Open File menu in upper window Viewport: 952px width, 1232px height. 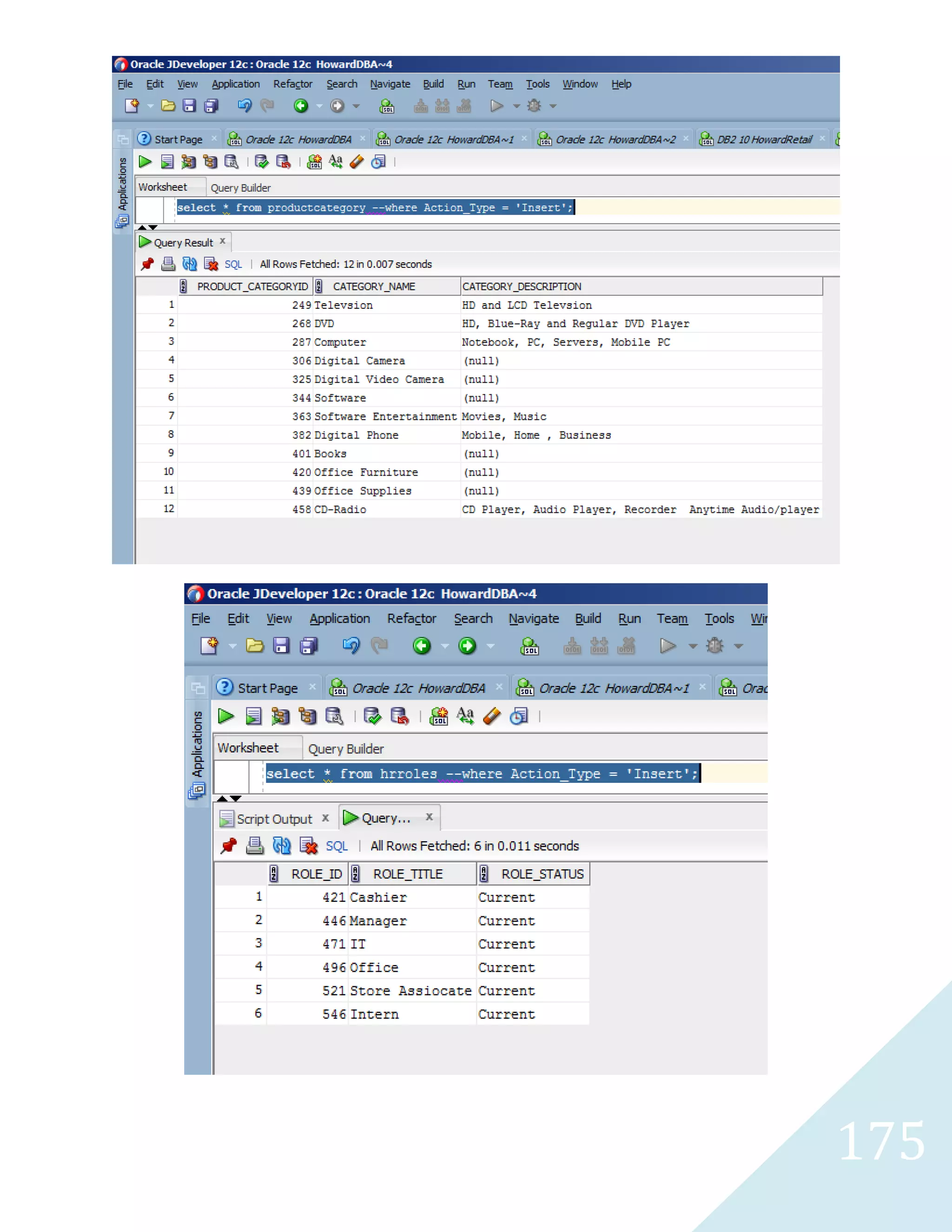pyautogui.click(x=125, y=84)
